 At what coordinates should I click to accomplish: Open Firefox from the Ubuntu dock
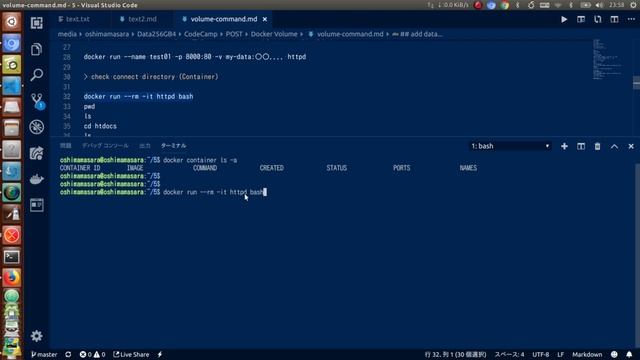[11, 278]
